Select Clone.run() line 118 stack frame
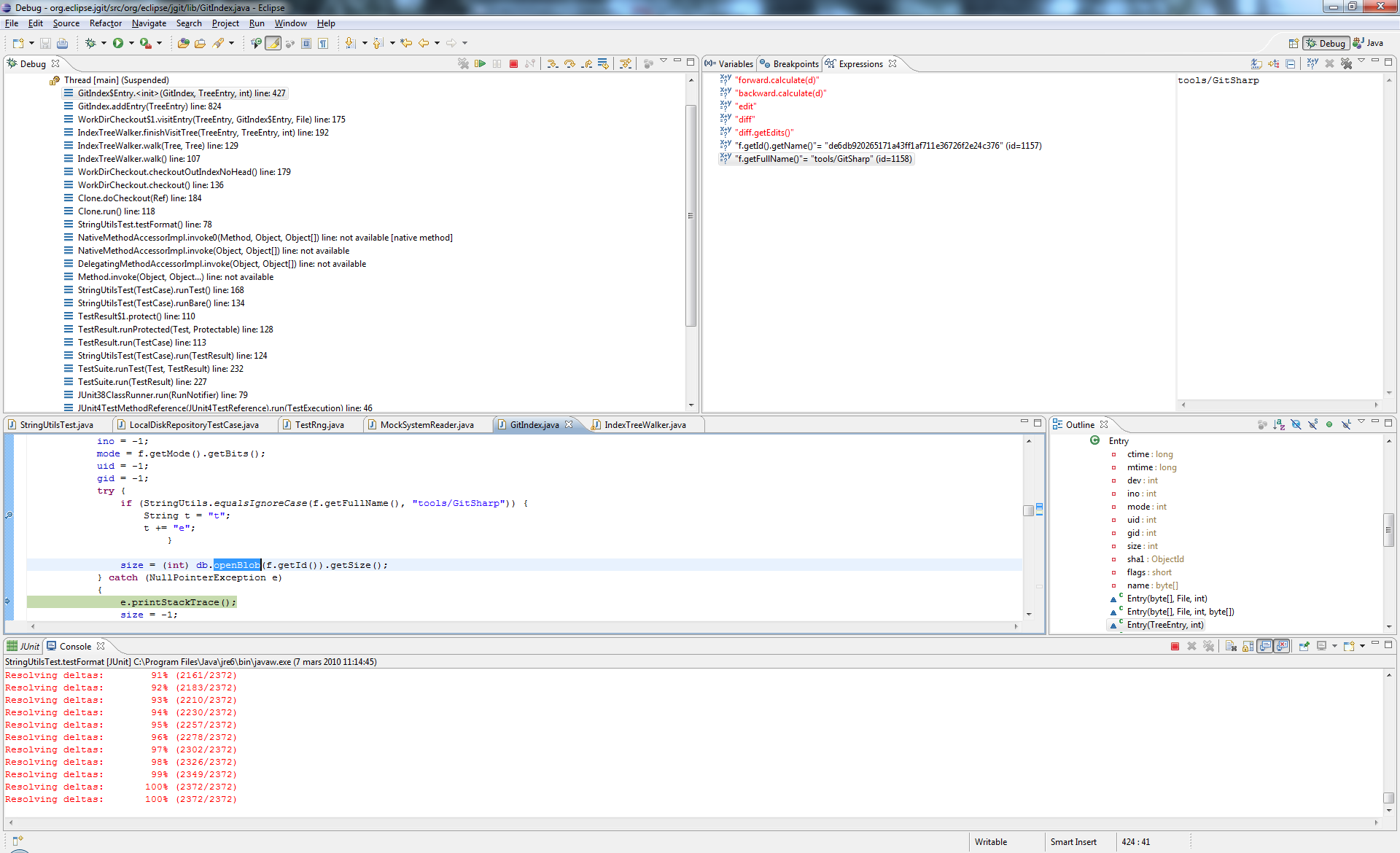The width and height of the screenshot is (1400, 853). click(116, 211)
